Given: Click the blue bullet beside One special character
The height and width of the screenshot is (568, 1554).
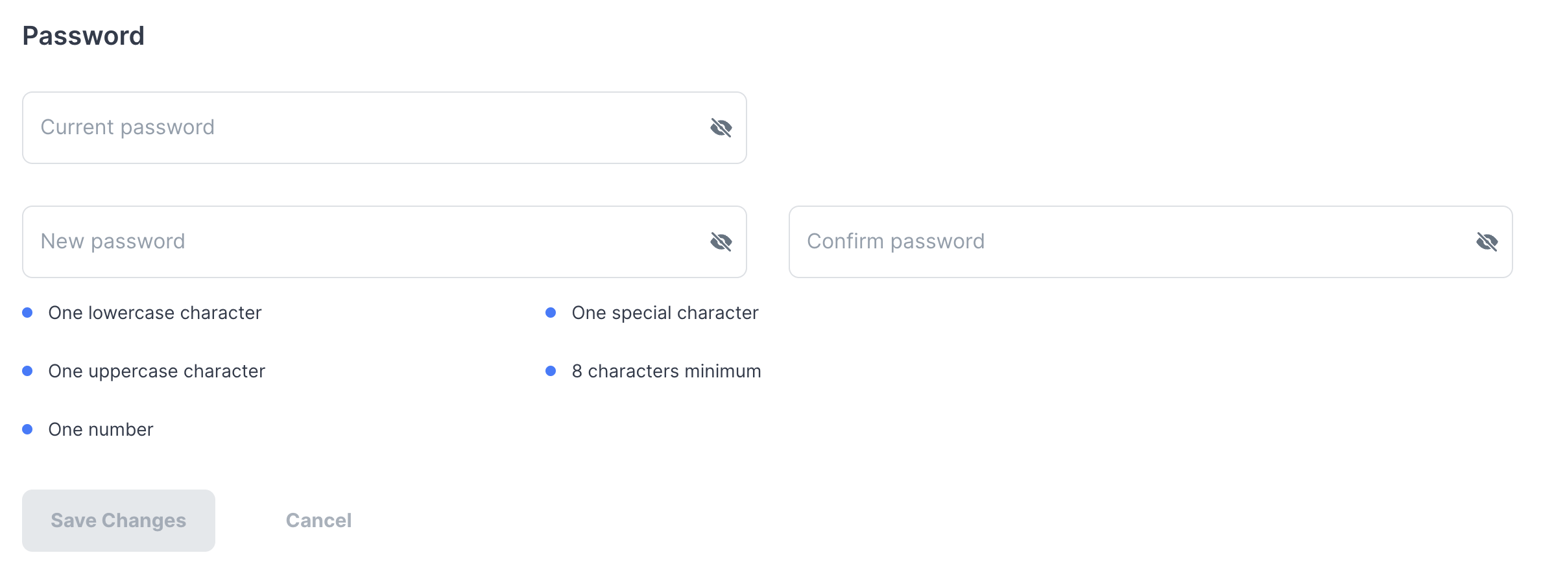Looking at the screenshot, I should click(550, 313).
